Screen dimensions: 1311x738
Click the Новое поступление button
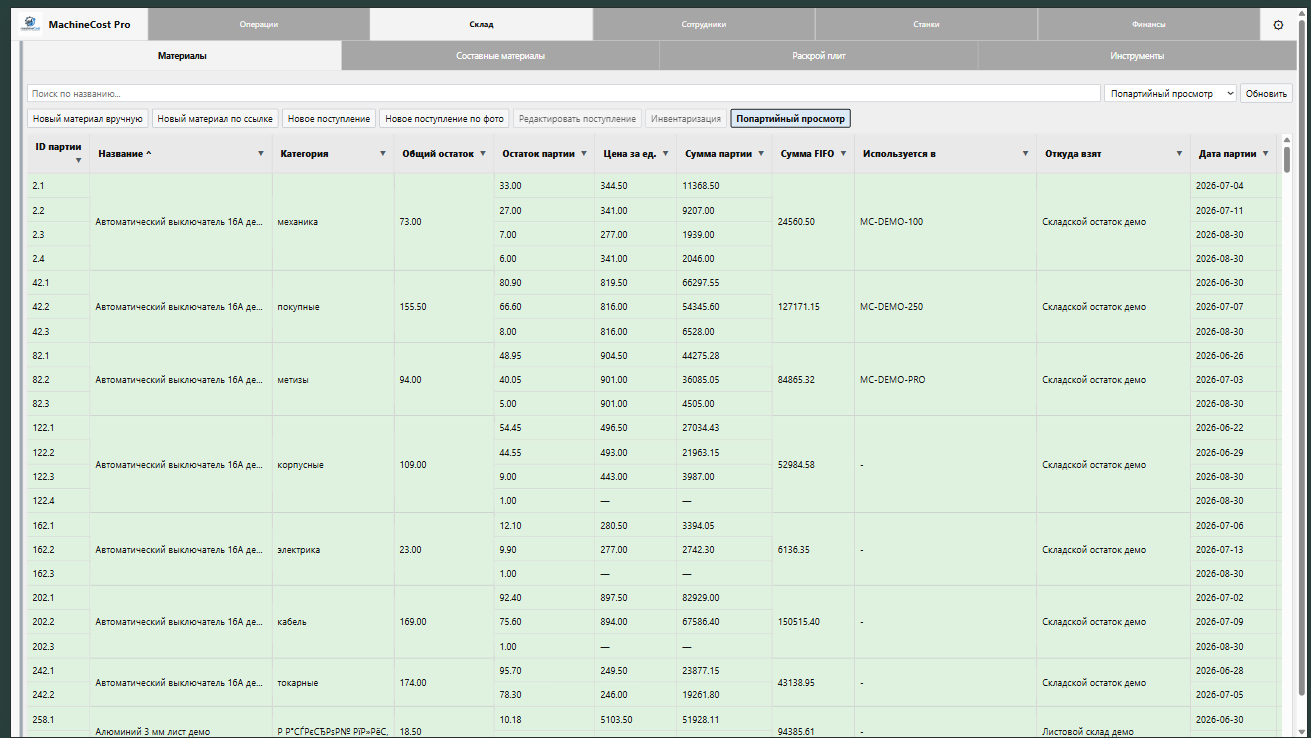click(329, 118)
